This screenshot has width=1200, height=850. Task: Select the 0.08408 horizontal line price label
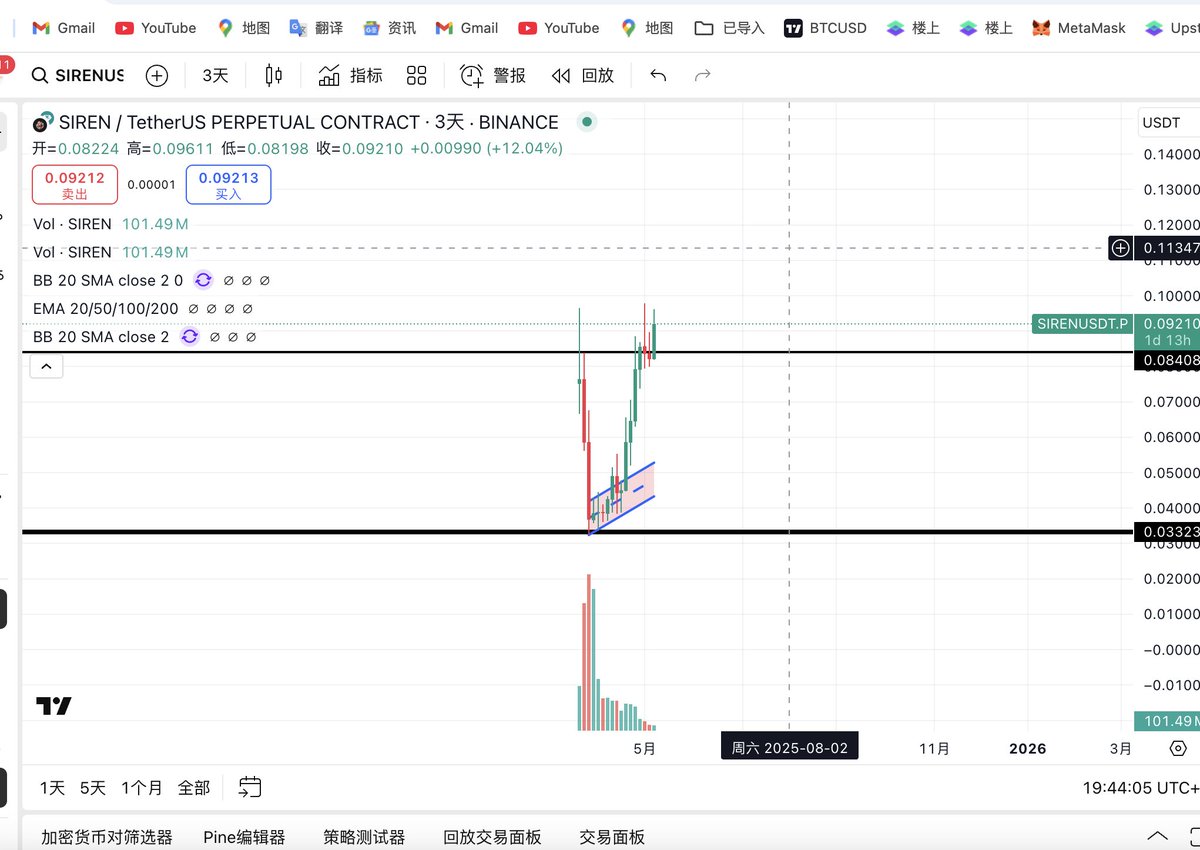coord(1167,360)
